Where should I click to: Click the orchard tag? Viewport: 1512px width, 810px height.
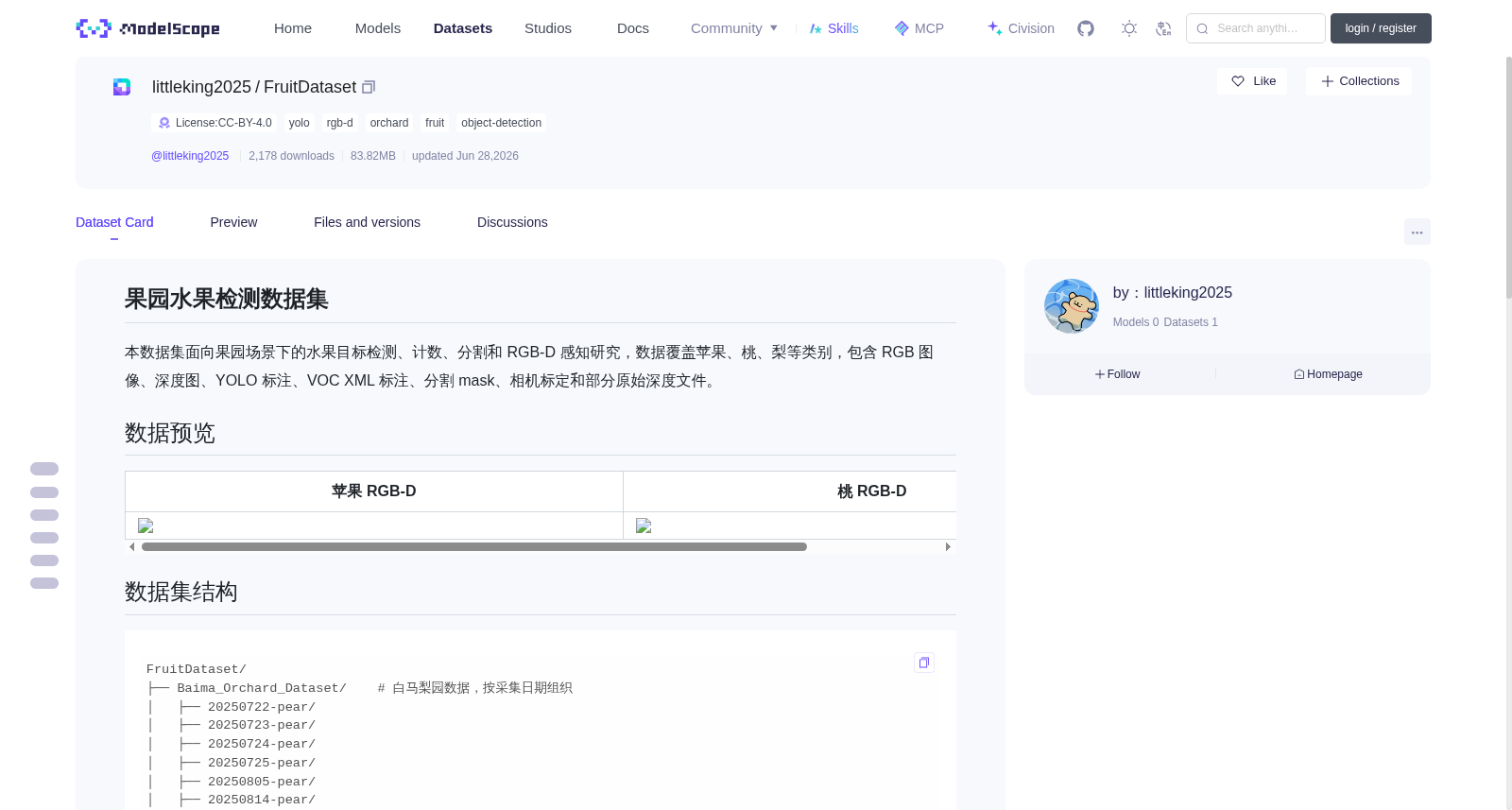pyautogui.click(x=389, y=123)
